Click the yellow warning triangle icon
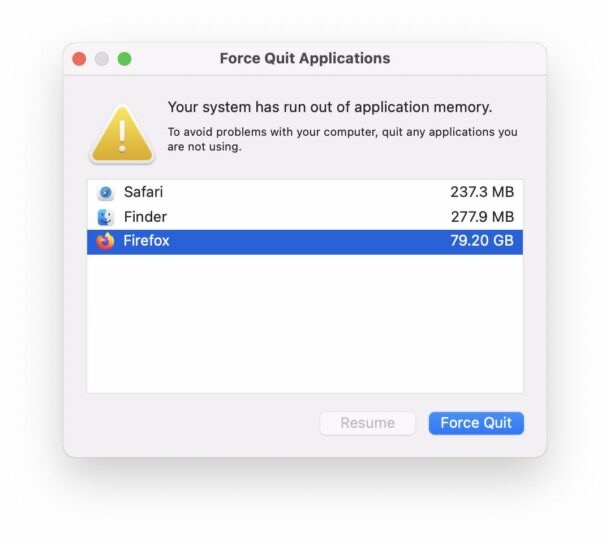This screenshot has width=610, height=541. [122, 135]
